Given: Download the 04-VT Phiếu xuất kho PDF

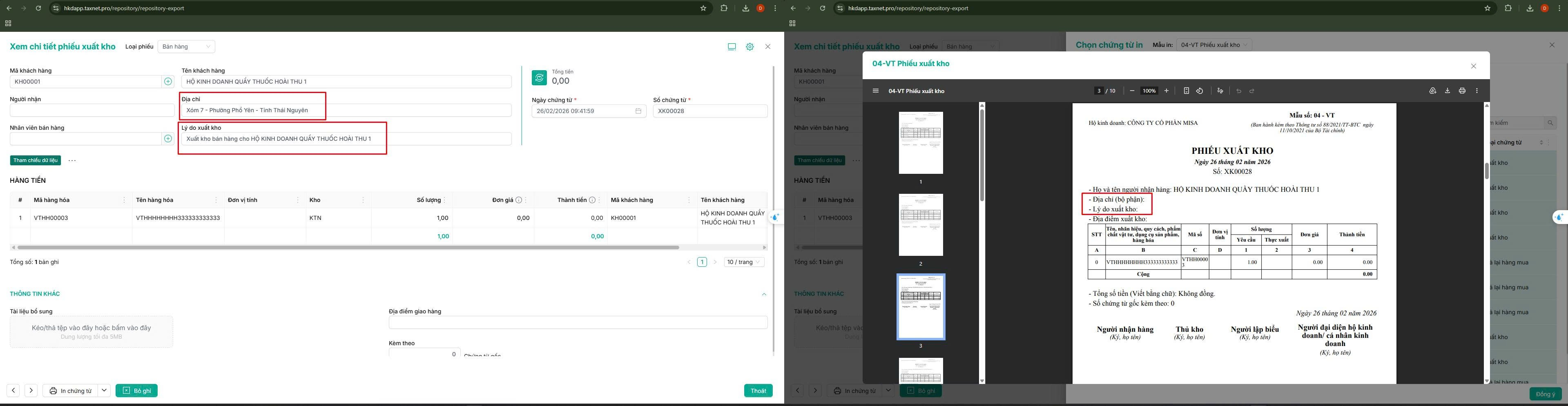Looking at the screenshot, I should click(x=1448, y=91).
